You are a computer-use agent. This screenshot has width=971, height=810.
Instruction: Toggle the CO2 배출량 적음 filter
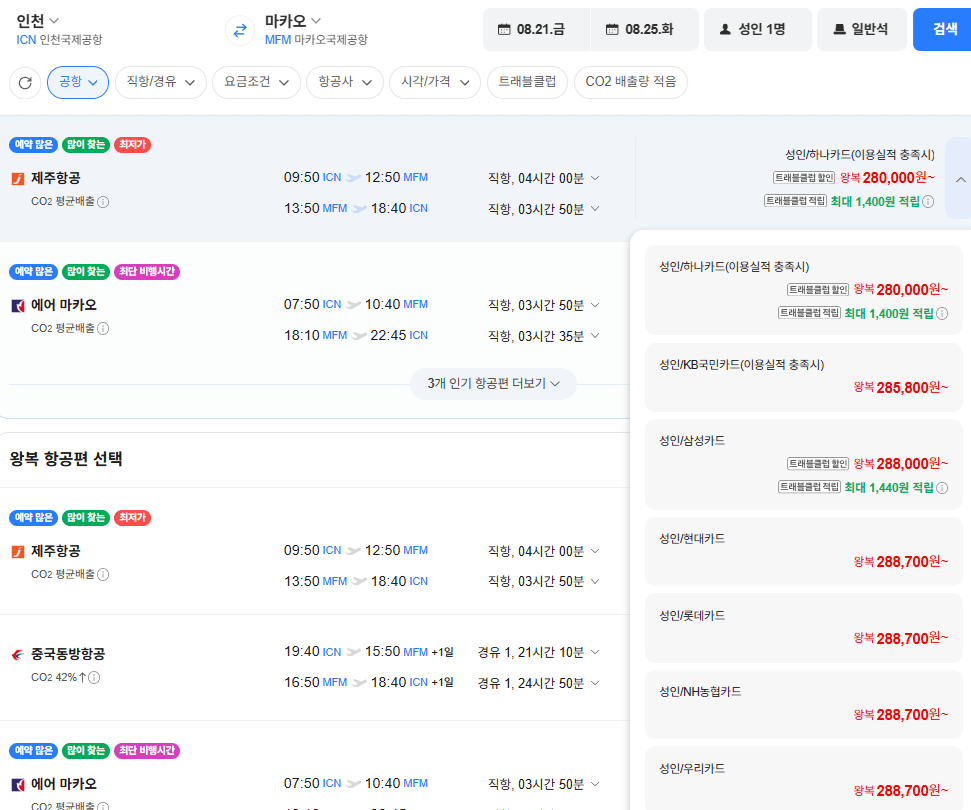[630, 82]
